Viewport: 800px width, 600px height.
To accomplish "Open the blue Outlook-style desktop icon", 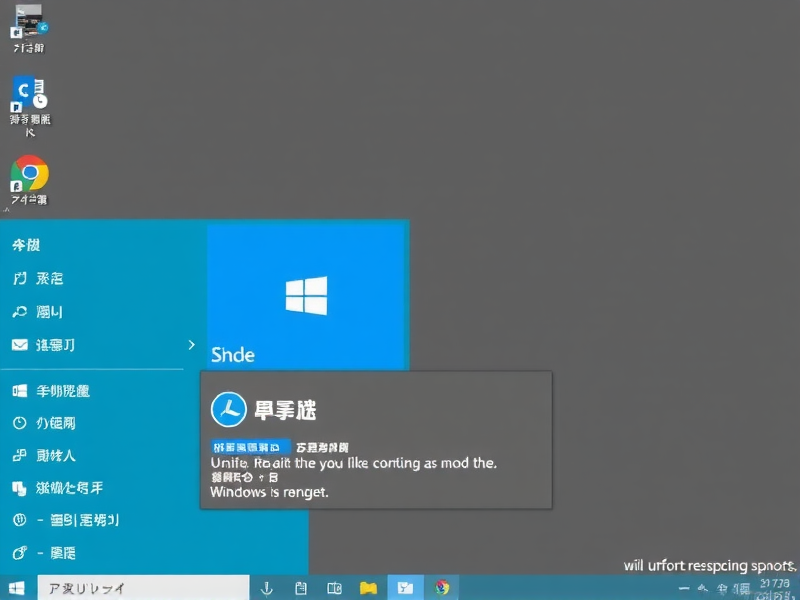I will [28, 100].
